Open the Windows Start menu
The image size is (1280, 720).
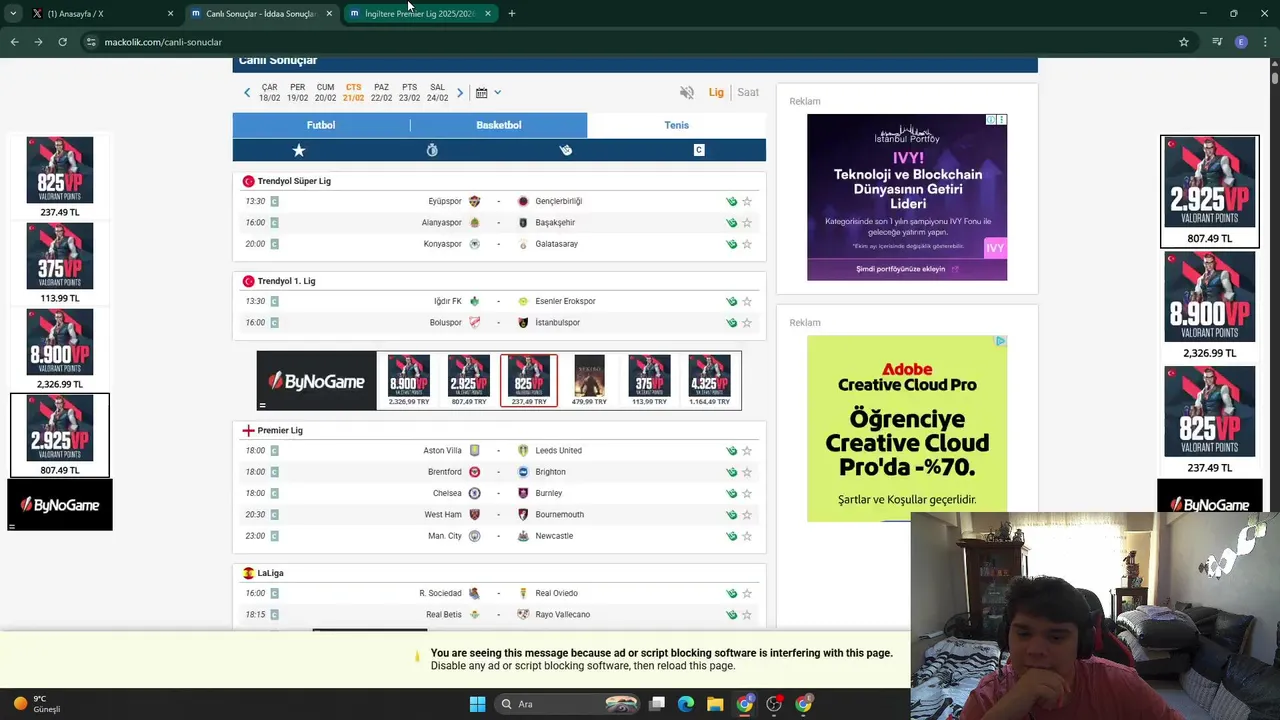point(477,704)
